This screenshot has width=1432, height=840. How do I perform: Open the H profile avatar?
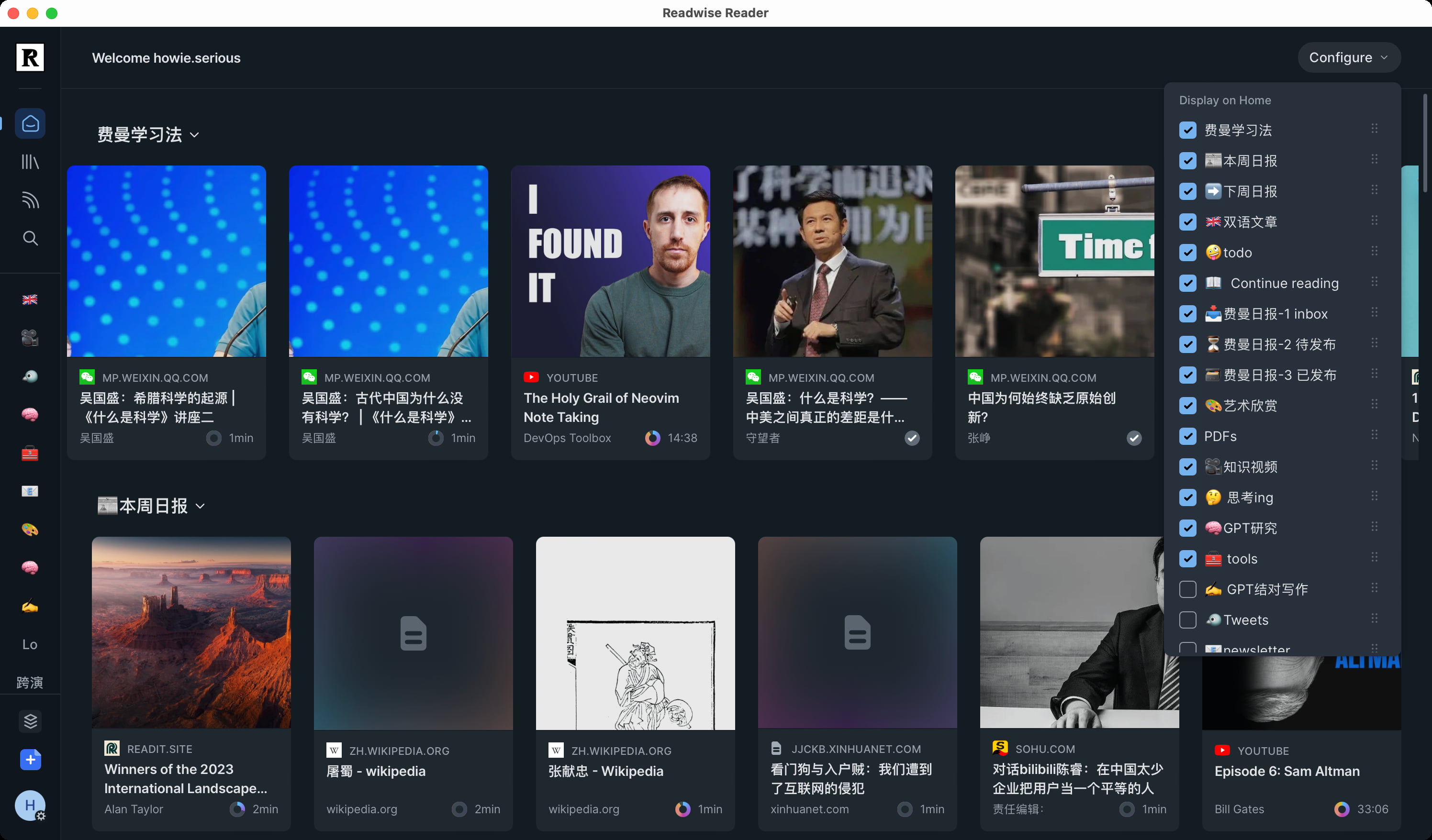(30, 806)
